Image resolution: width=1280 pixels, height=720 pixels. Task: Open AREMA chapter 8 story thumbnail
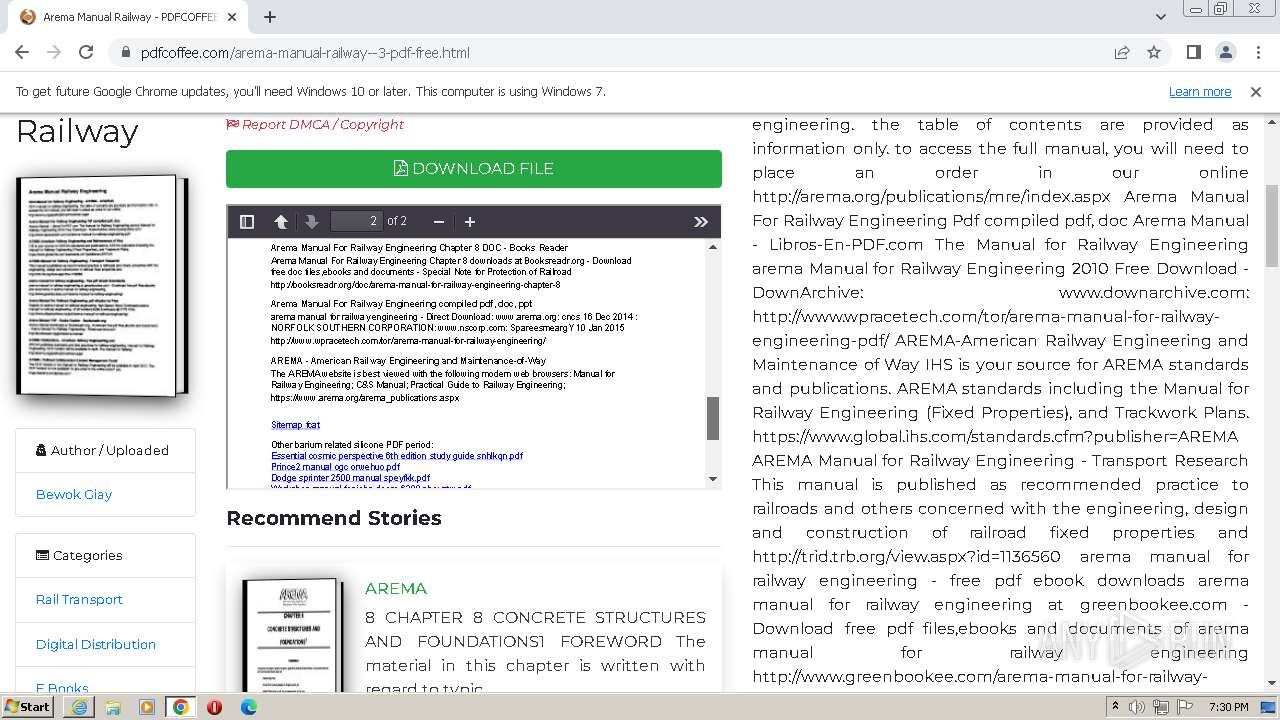(x=293, y=636)
